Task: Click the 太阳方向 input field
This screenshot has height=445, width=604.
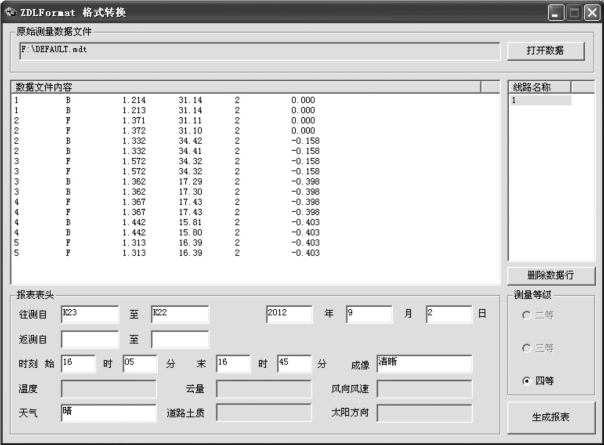Action: tap(424, 413)
